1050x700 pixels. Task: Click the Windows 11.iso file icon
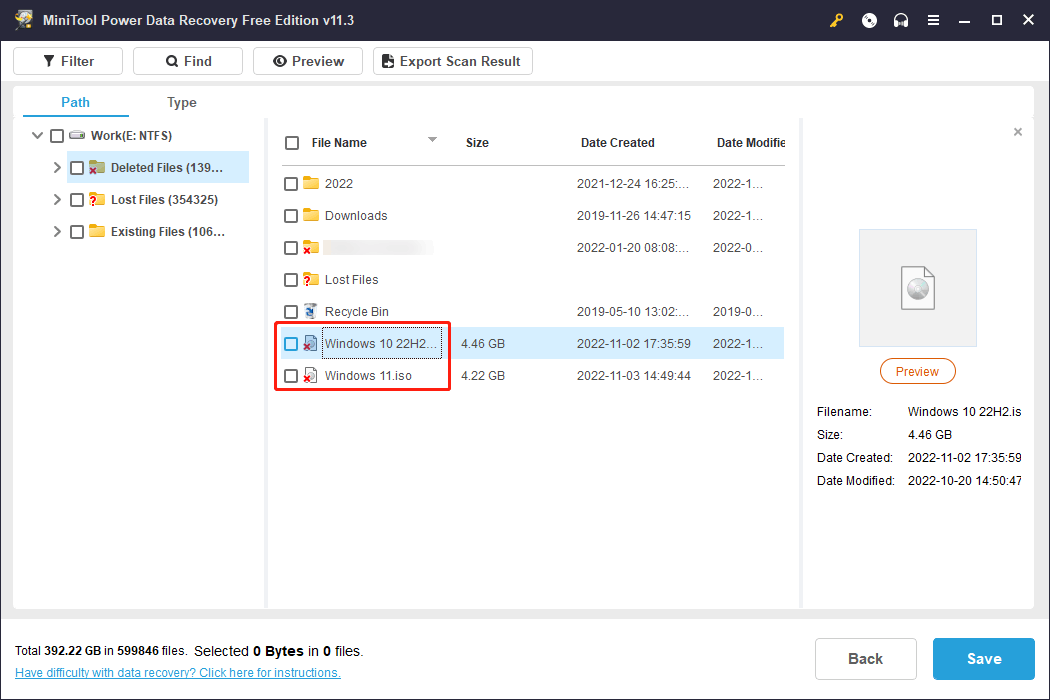tap(310, 376)
